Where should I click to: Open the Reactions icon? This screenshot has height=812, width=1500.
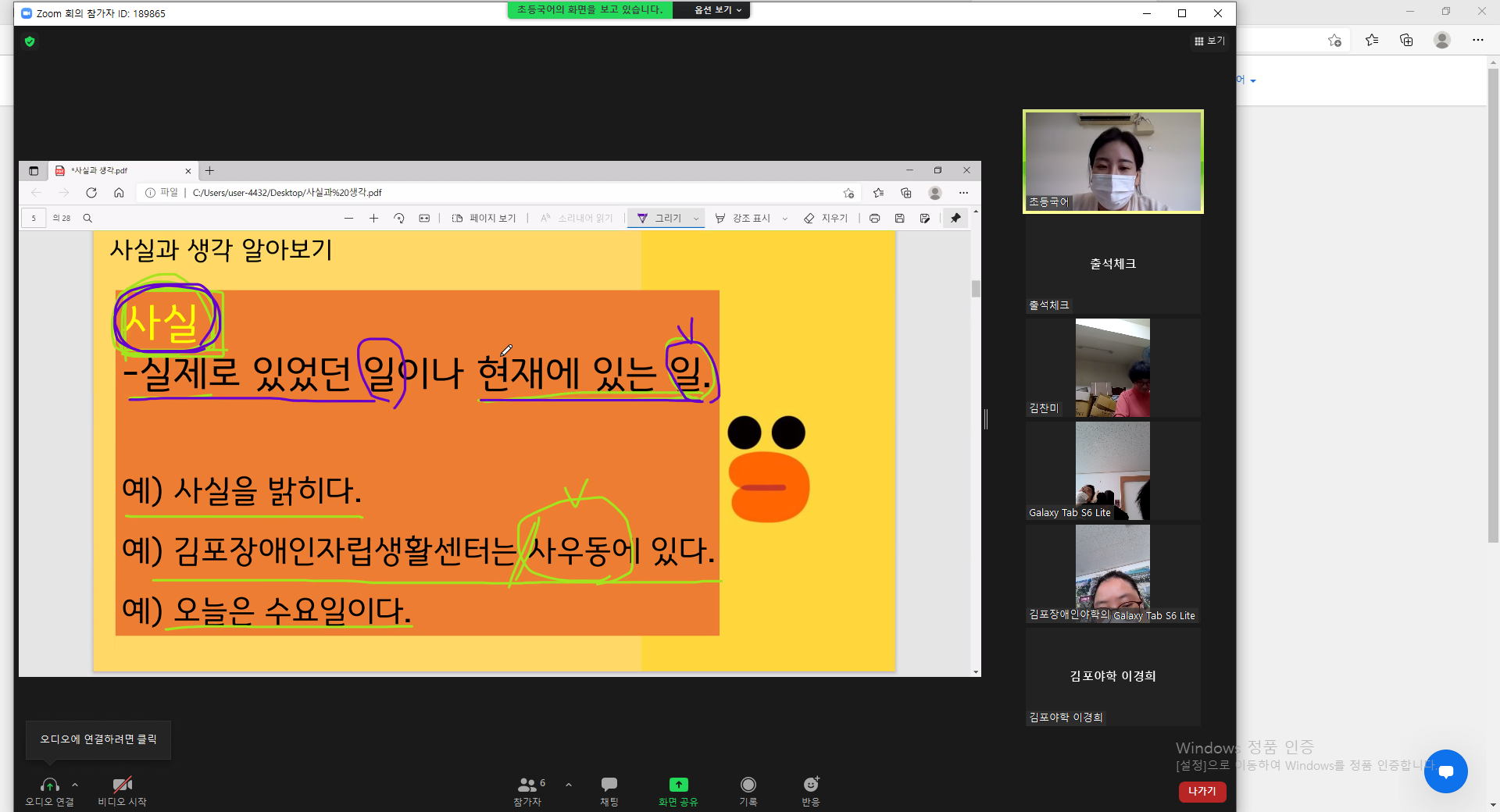click(811, 785)
